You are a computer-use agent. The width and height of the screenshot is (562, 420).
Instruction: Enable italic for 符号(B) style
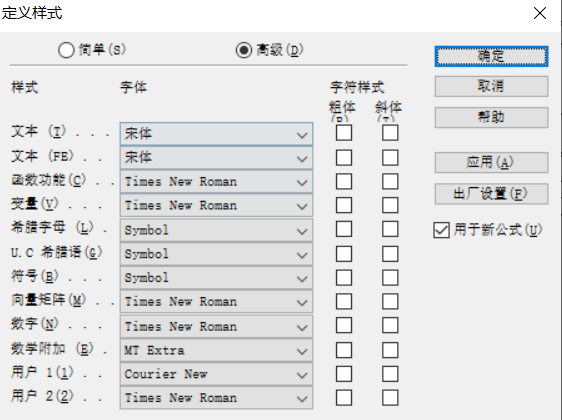point(390,278)
